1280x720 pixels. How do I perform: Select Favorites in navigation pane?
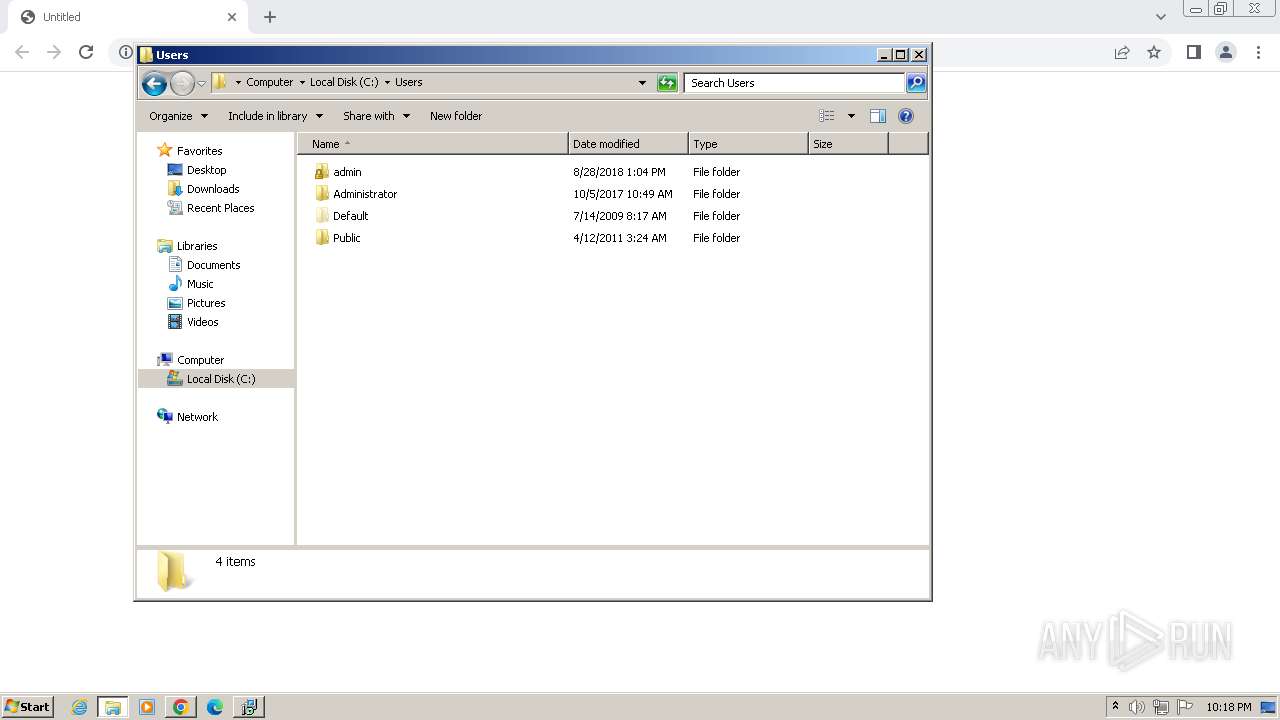point(199,151)
